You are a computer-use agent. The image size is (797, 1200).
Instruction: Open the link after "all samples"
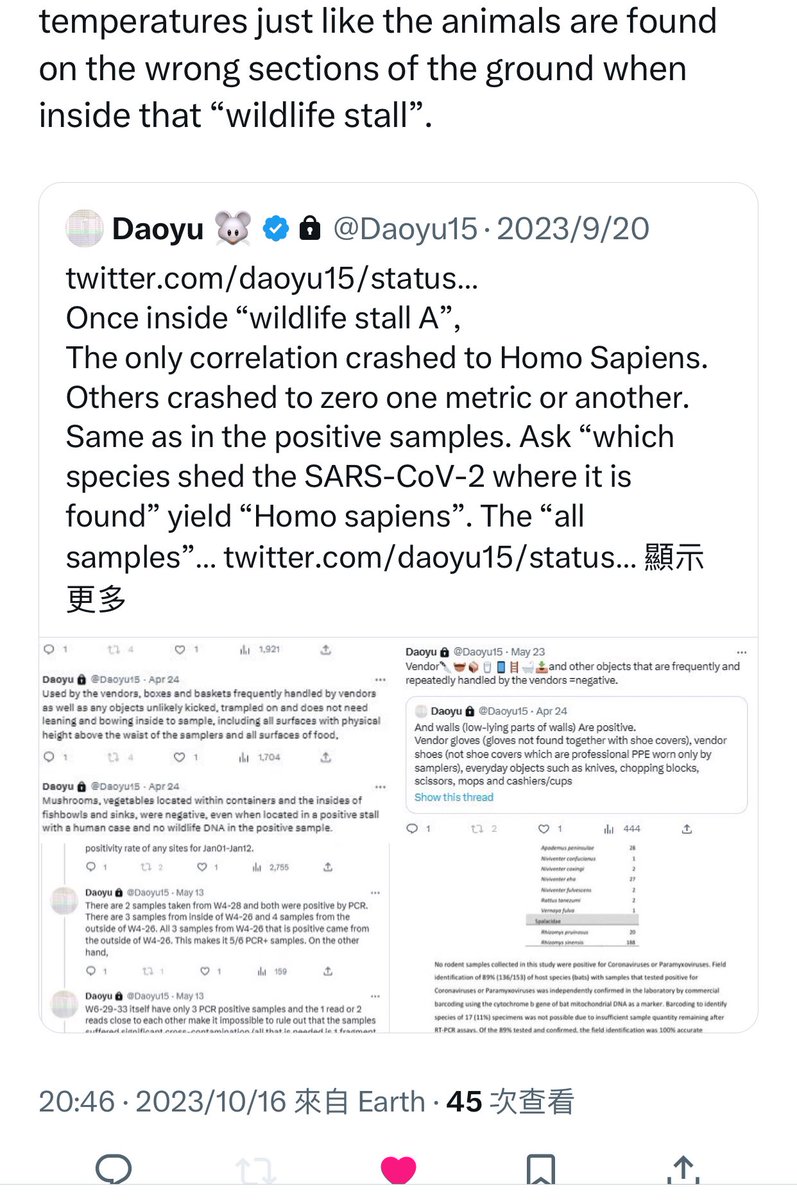pyautogui.click(x=430, y=557)
